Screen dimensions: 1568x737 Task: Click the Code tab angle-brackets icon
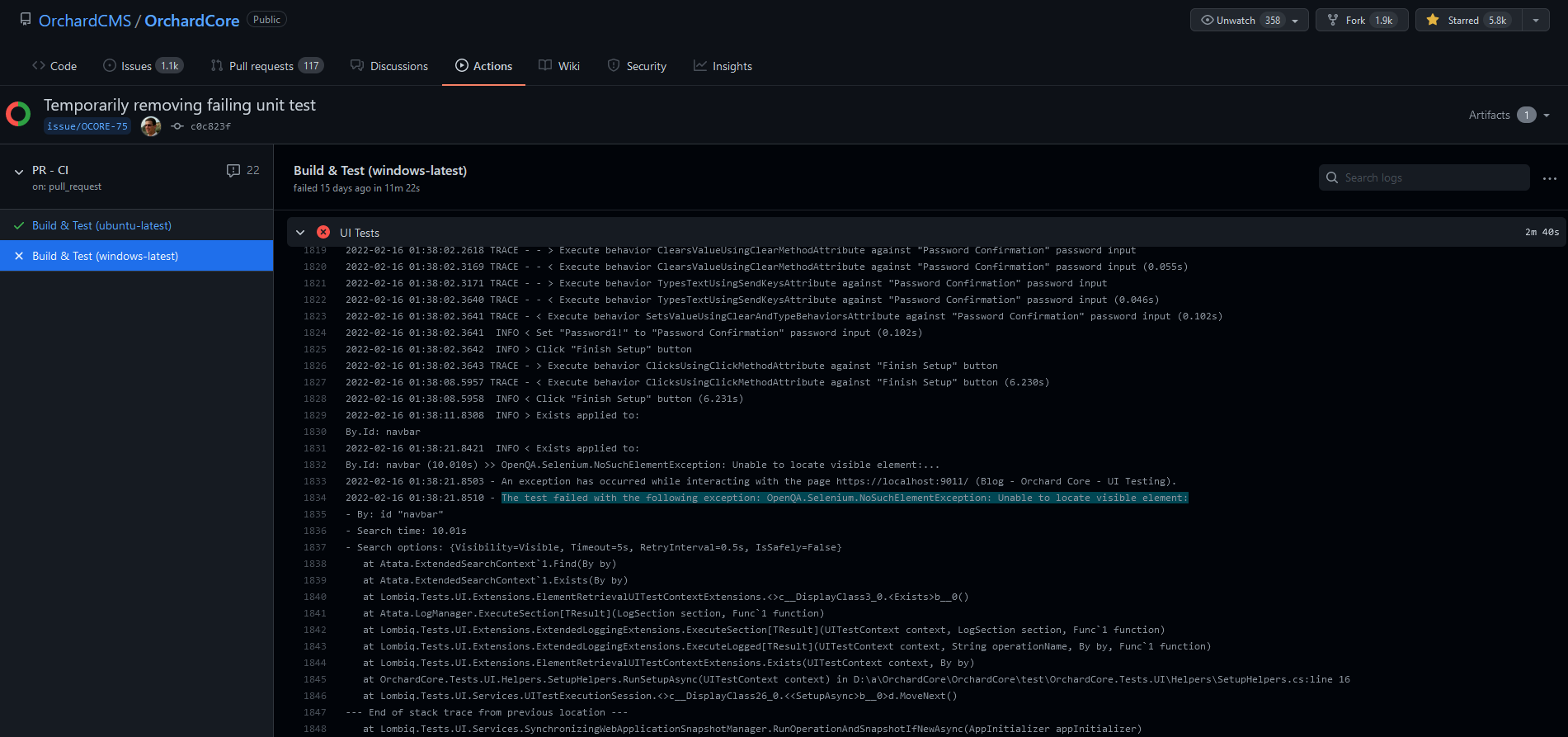(39, 65)
